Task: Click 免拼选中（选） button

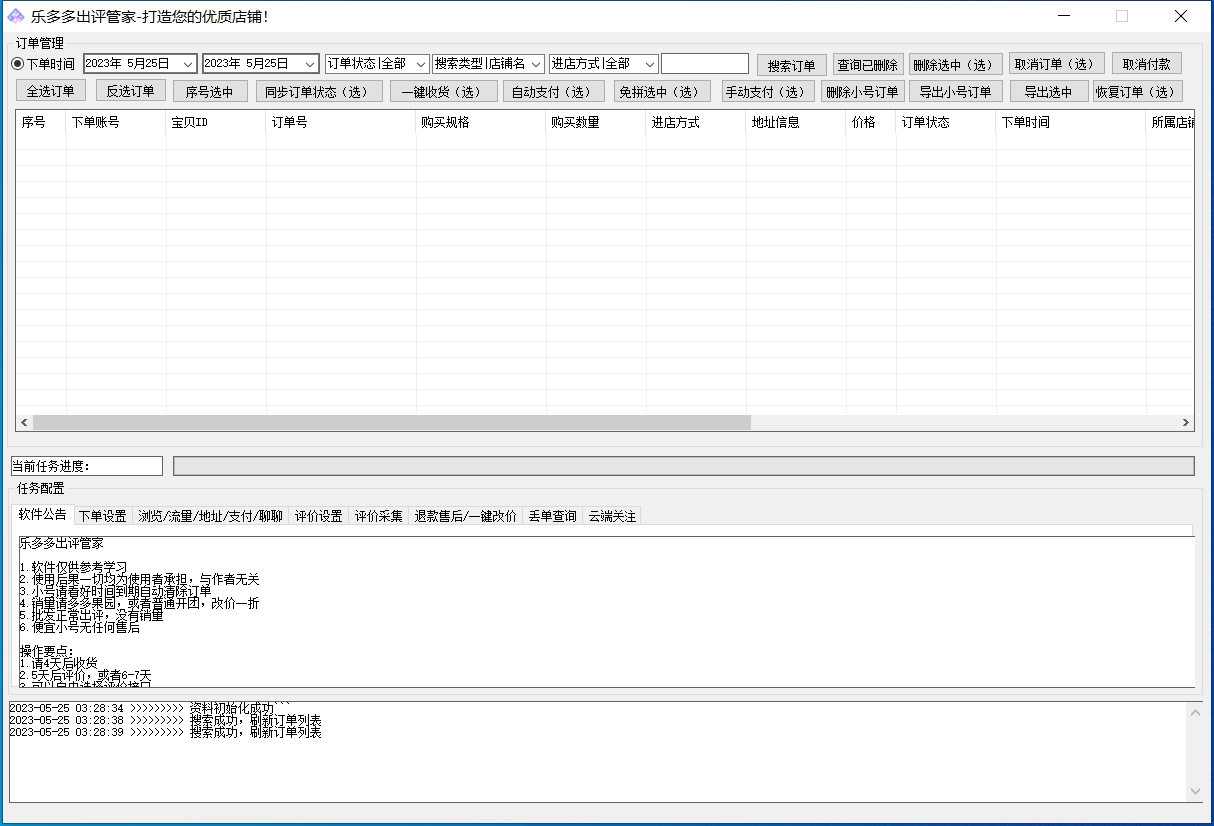Action: click(660, 91)
